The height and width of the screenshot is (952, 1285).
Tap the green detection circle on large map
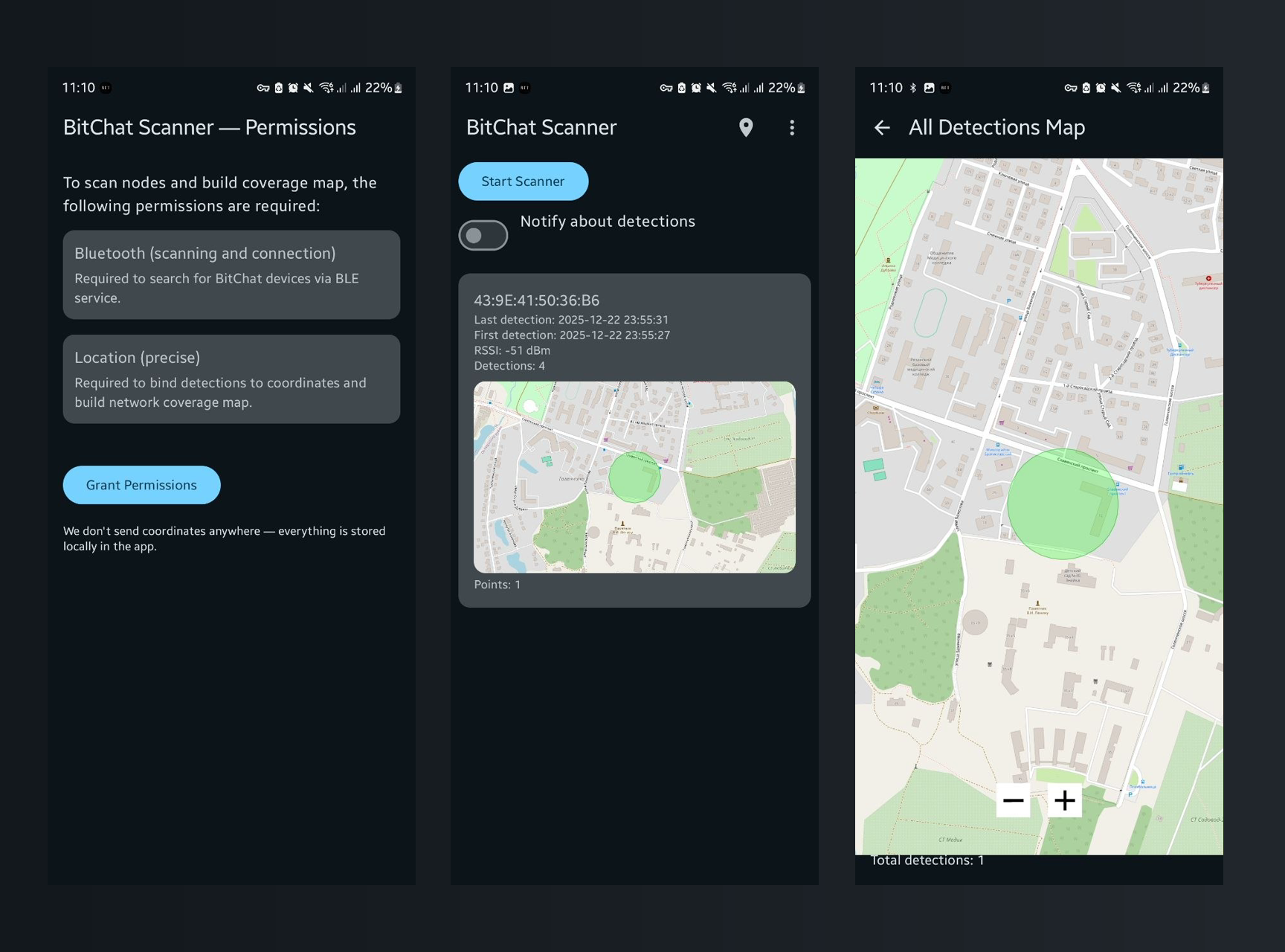1063,504
